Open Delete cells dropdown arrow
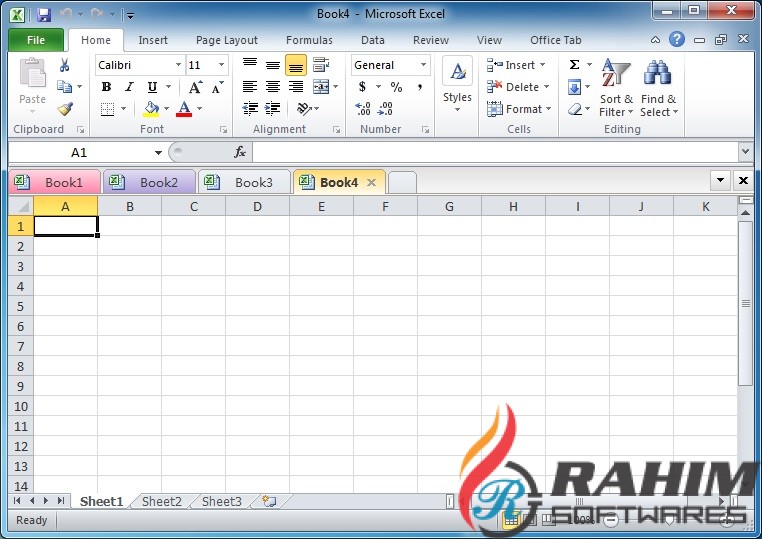 point(546,87)
